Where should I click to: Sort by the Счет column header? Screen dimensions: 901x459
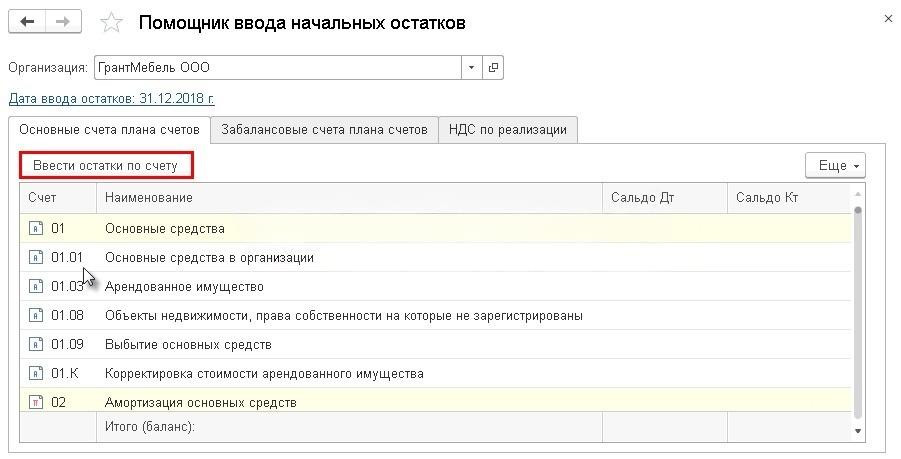click(x=58, y=198)
